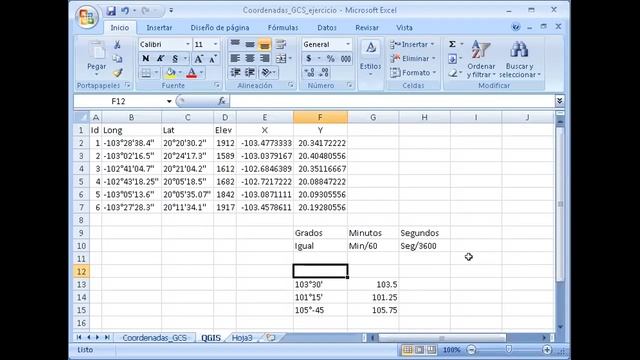
Task: Insert a new worksheet tab
Action: (271, 338)
